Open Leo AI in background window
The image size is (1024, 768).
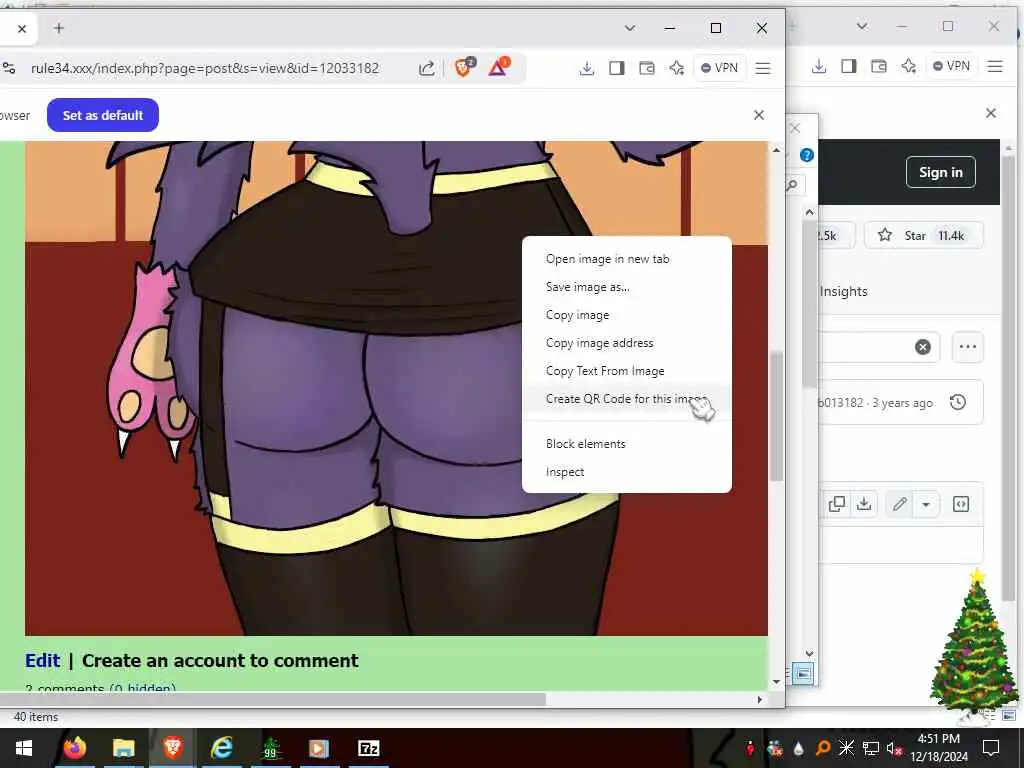pyautogui.click(x=908, y=66)
